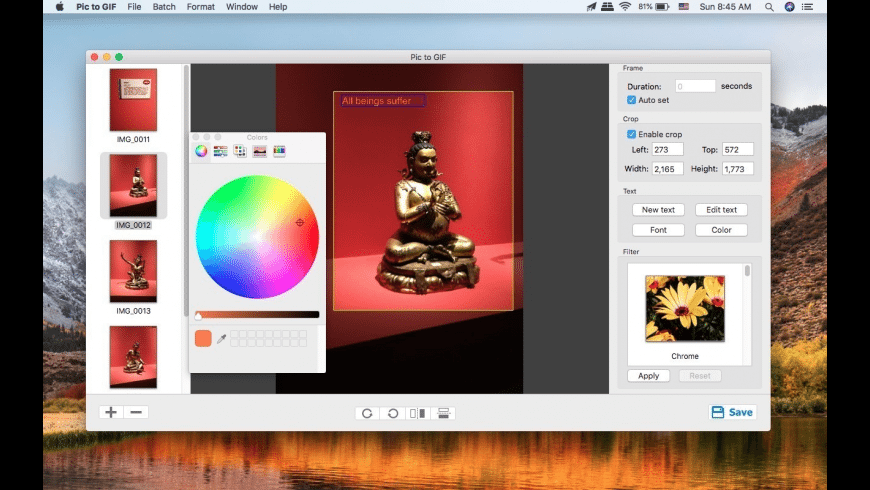Flip image horizontally

418,413
